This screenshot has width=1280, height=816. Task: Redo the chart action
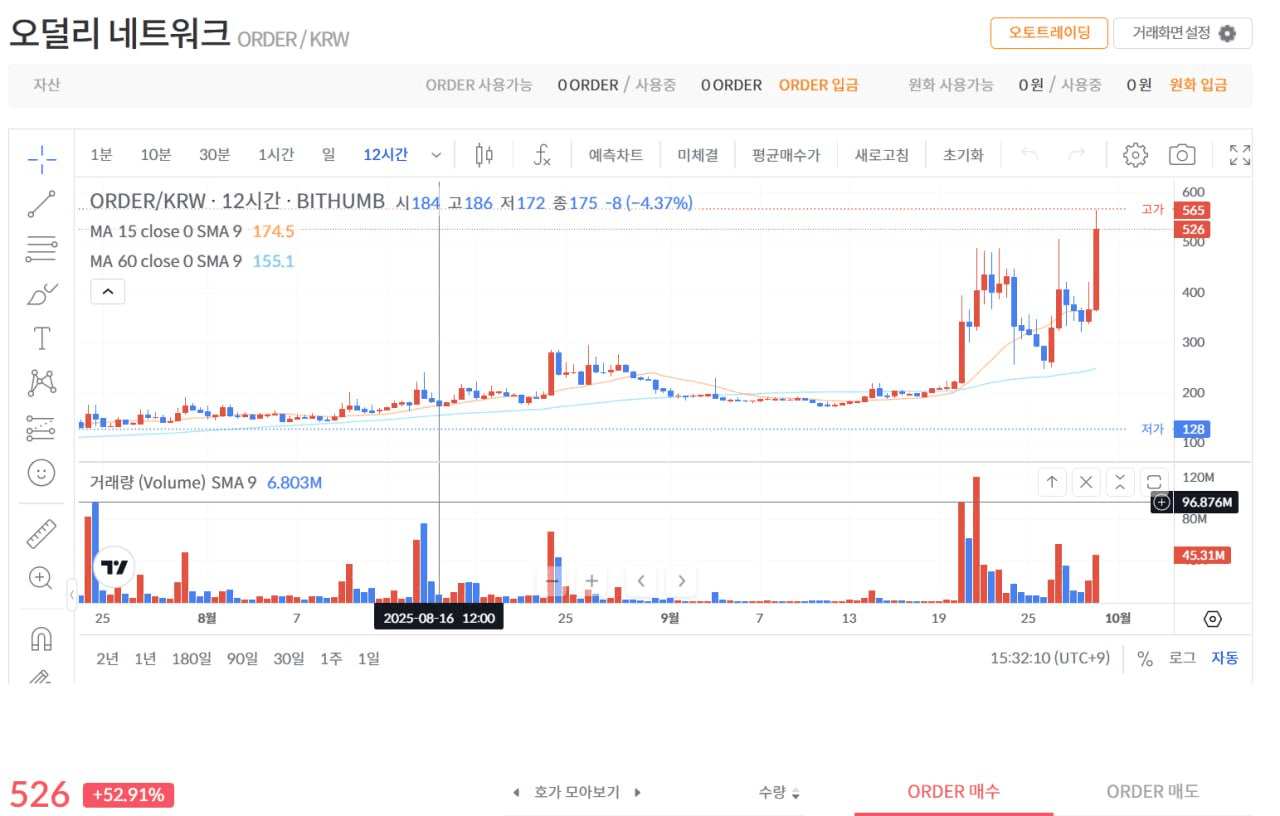(x=1077, y=155)
